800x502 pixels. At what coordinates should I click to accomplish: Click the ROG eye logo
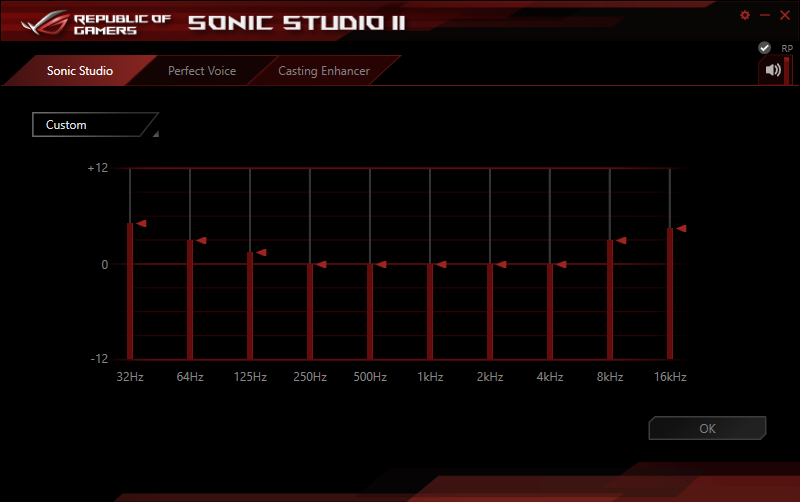45,23
